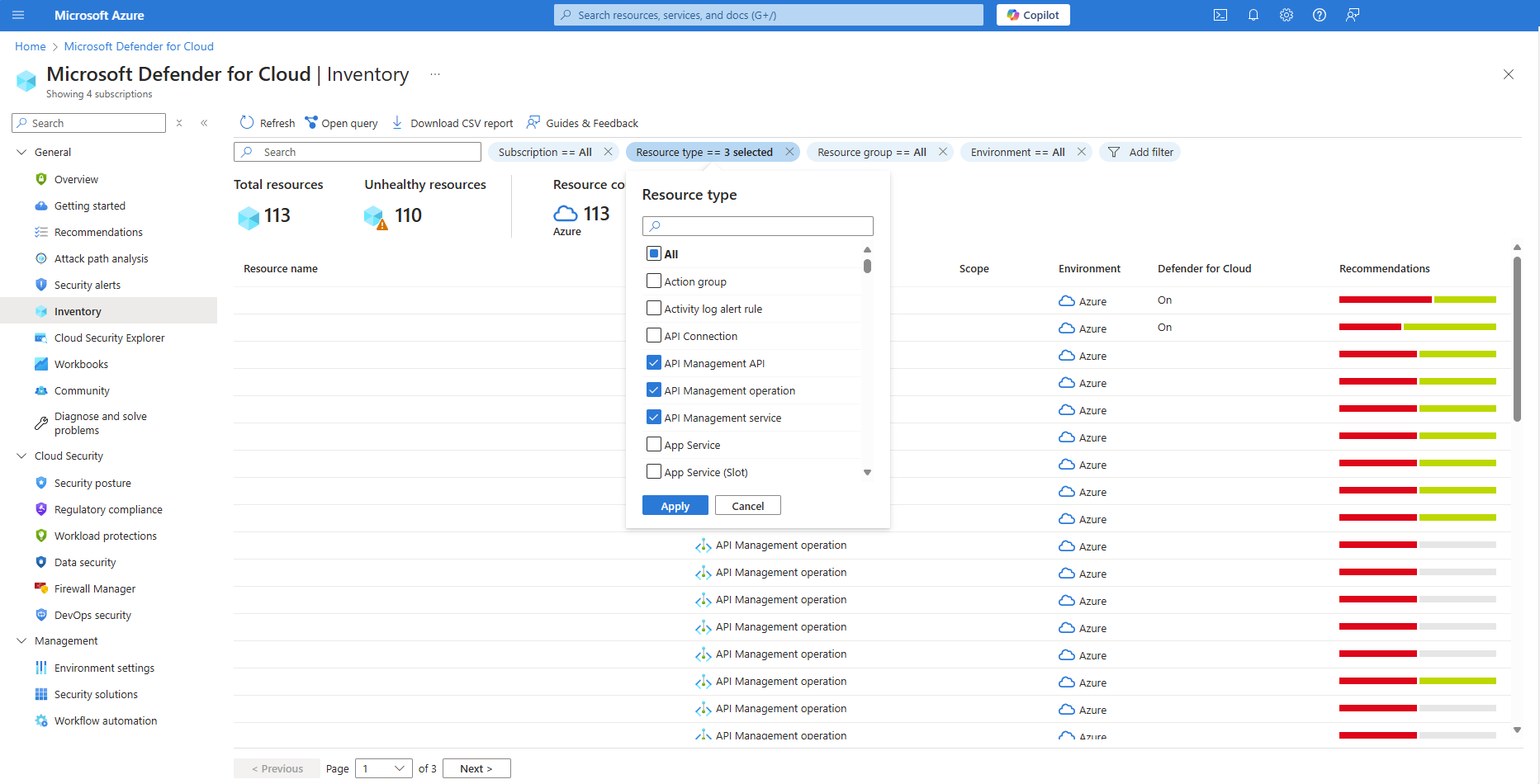
Task: Click the Open query icon
Action: 311,123
